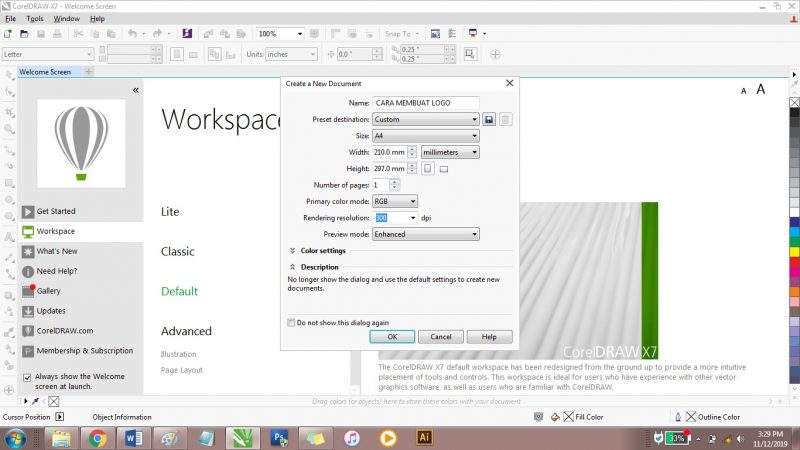Click the Search content icon in toolbar
Screen dimensions: 800x450
pos(187,34)
